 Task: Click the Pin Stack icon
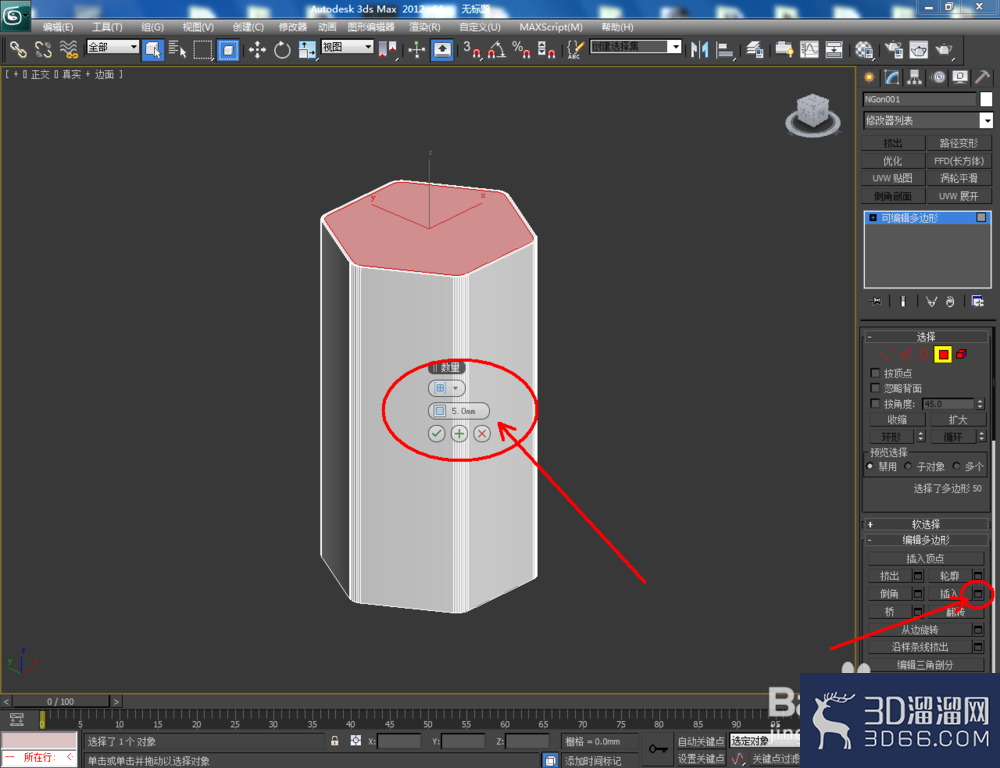(875, 301)
